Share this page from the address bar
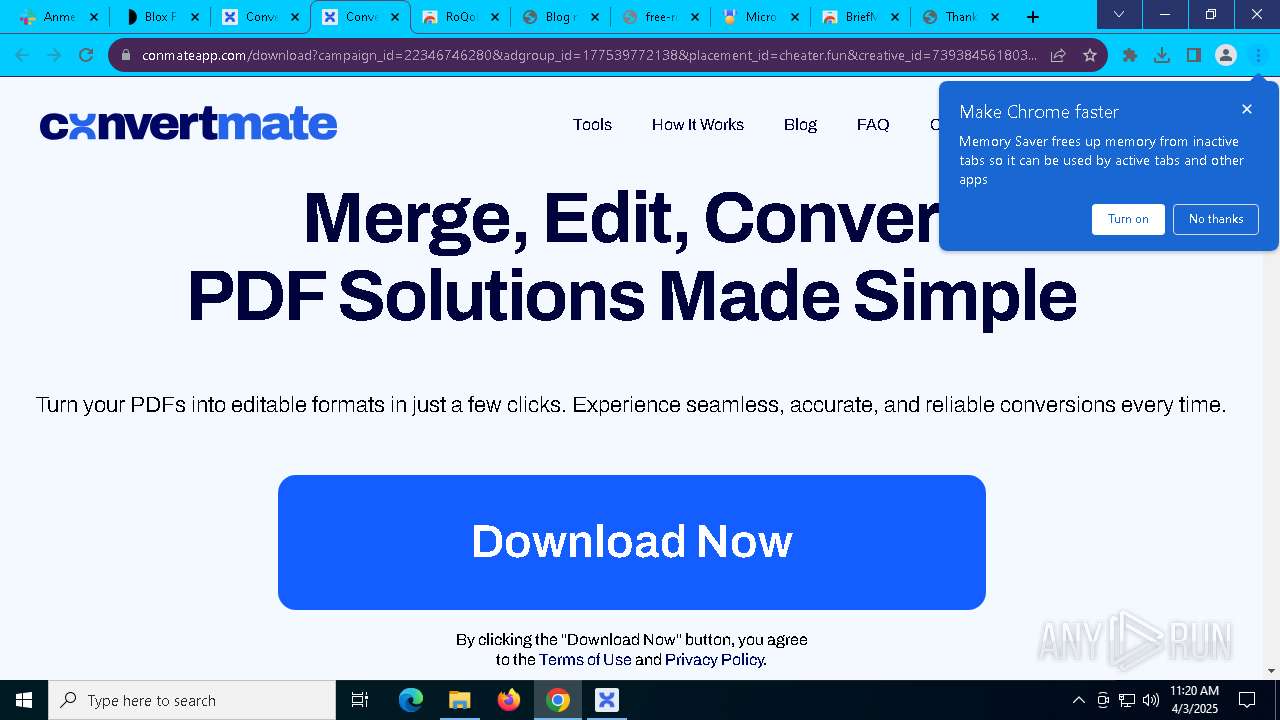Viewport: 1280px width, 720px height. [1058, 55]
